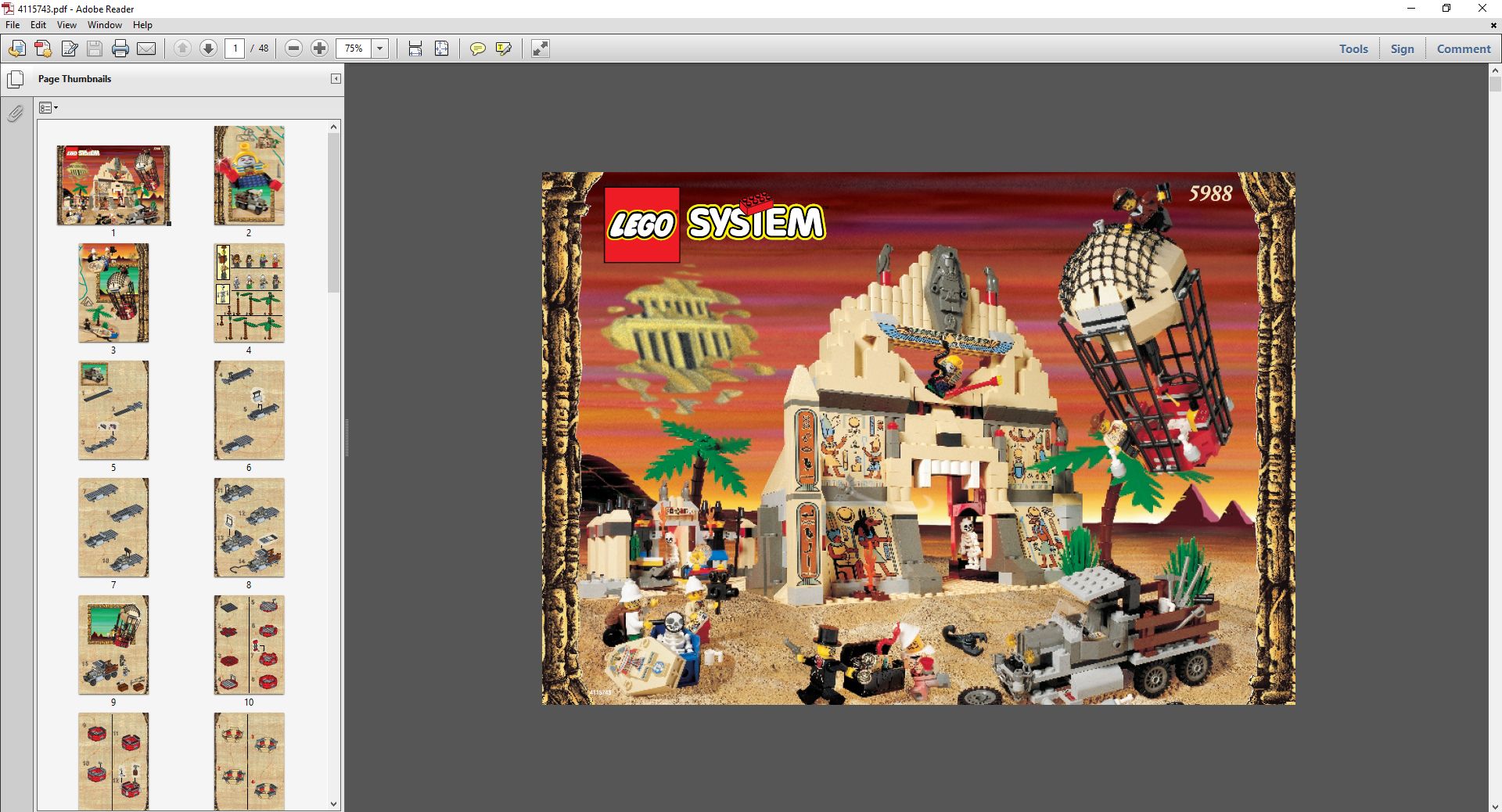Click the thumbnail panel scrollbar thumb

point(334,213)
